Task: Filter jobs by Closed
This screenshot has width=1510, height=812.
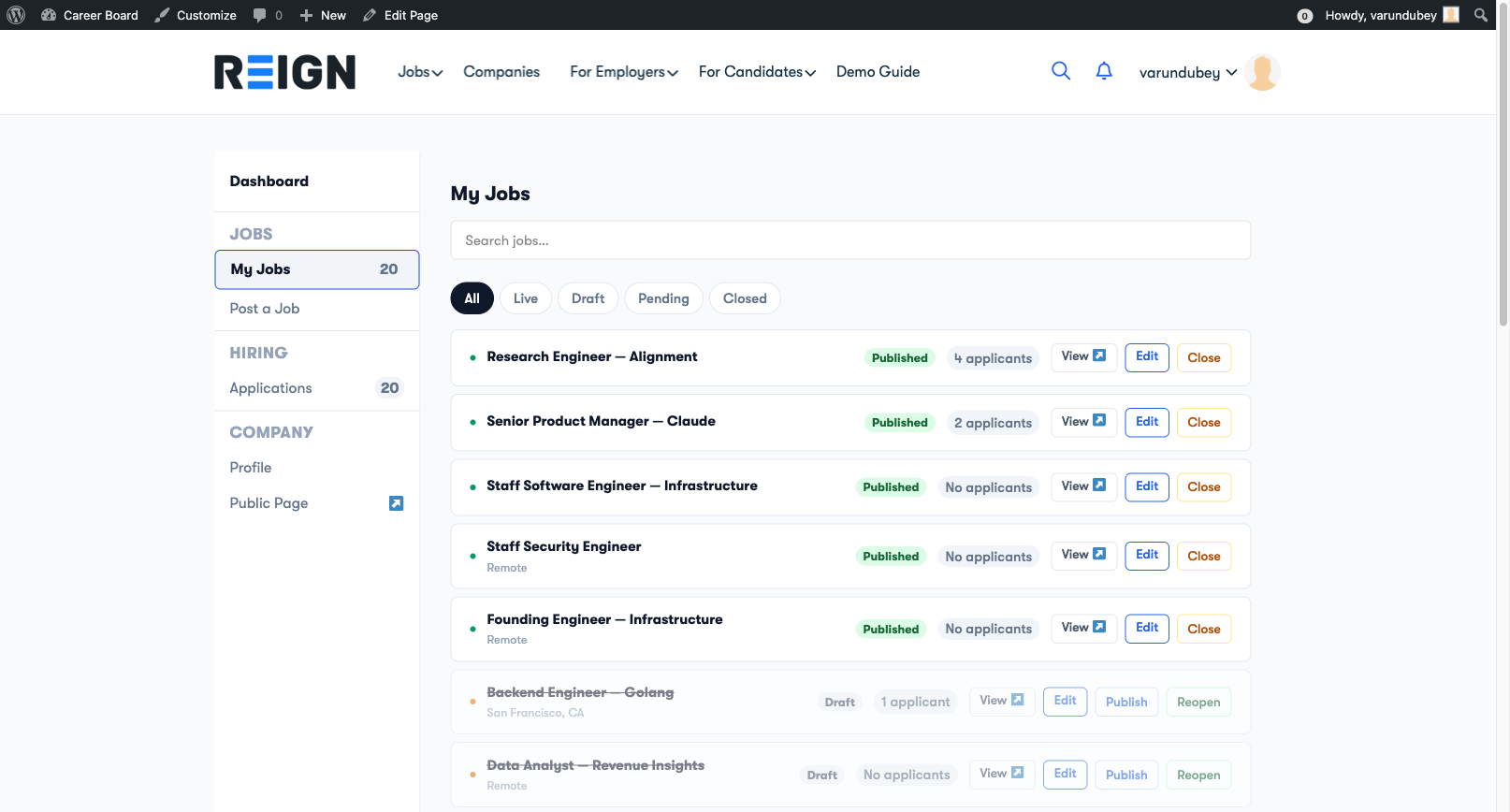Action: point(745,298)
